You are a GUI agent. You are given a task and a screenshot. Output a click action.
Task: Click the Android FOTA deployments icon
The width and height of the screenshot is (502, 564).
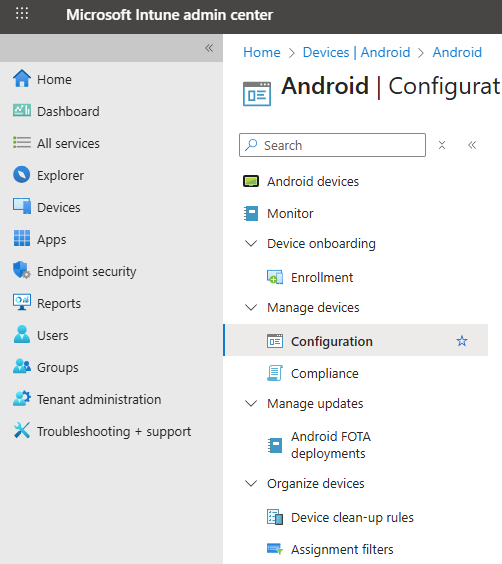(275, 445)
